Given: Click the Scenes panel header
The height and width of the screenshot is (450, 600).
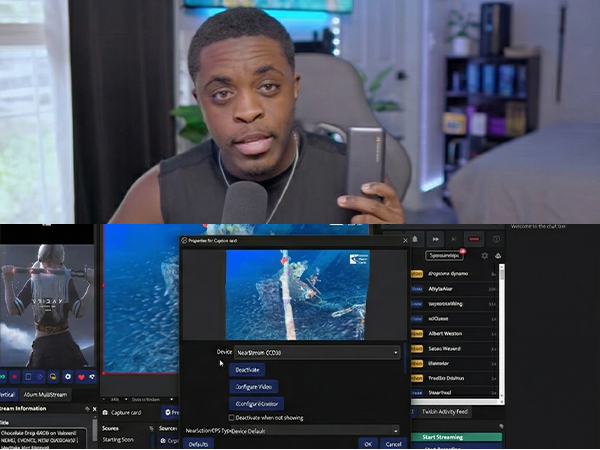Looking at the screenshot, I should 110,429.
